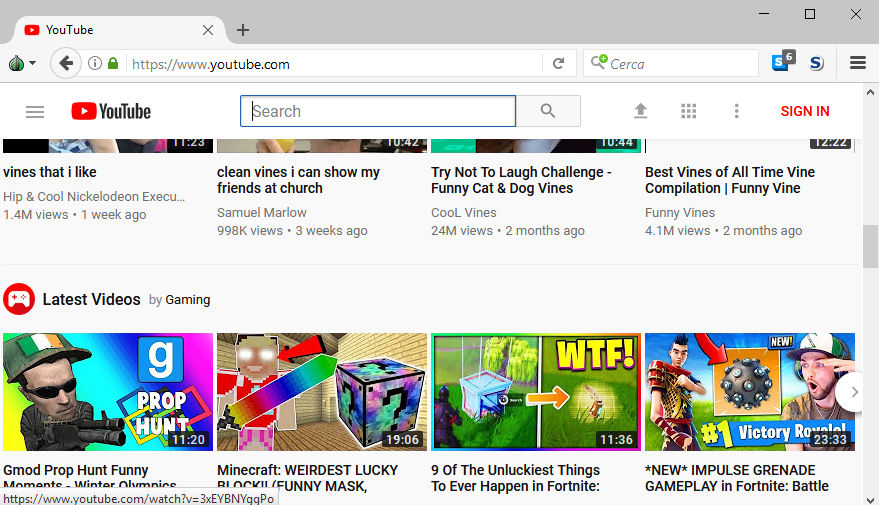Click the scrollbar up arrow
The image size is (879, 505).
pyautogui.click(x=870, y=92)
